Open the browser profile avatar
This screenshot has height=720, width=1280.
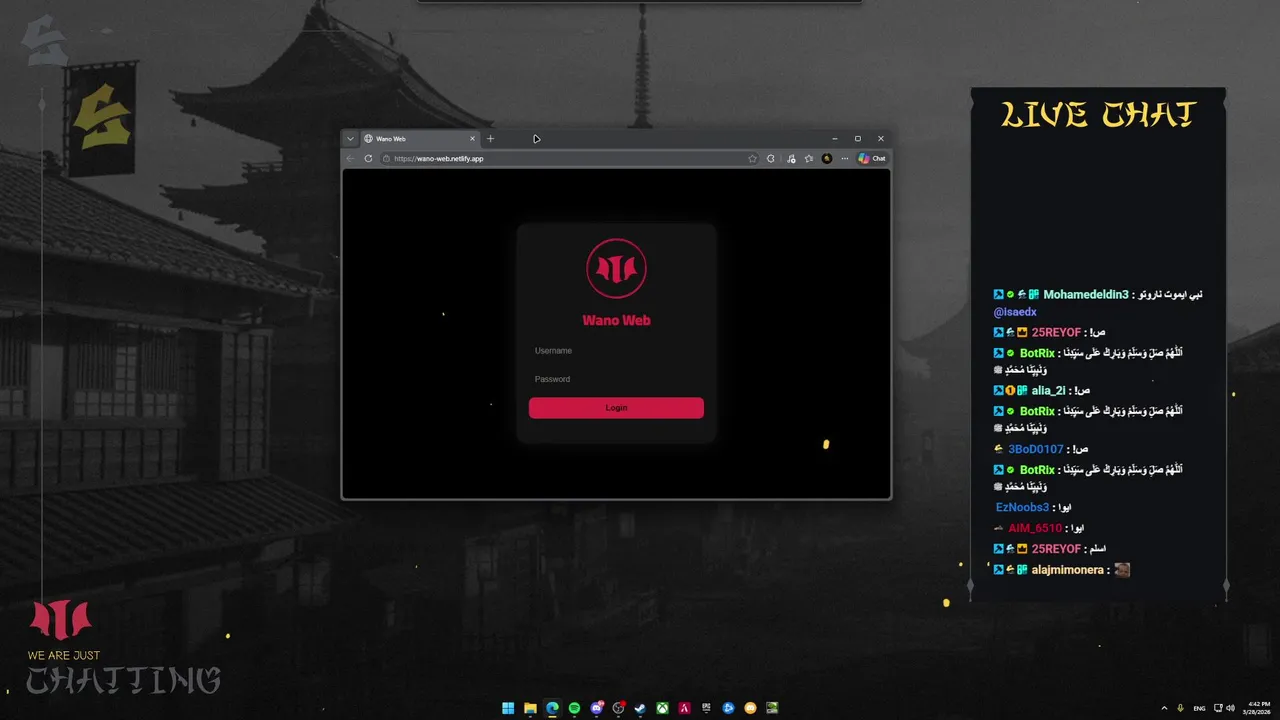pyautogui.click(x=827, y=158)
